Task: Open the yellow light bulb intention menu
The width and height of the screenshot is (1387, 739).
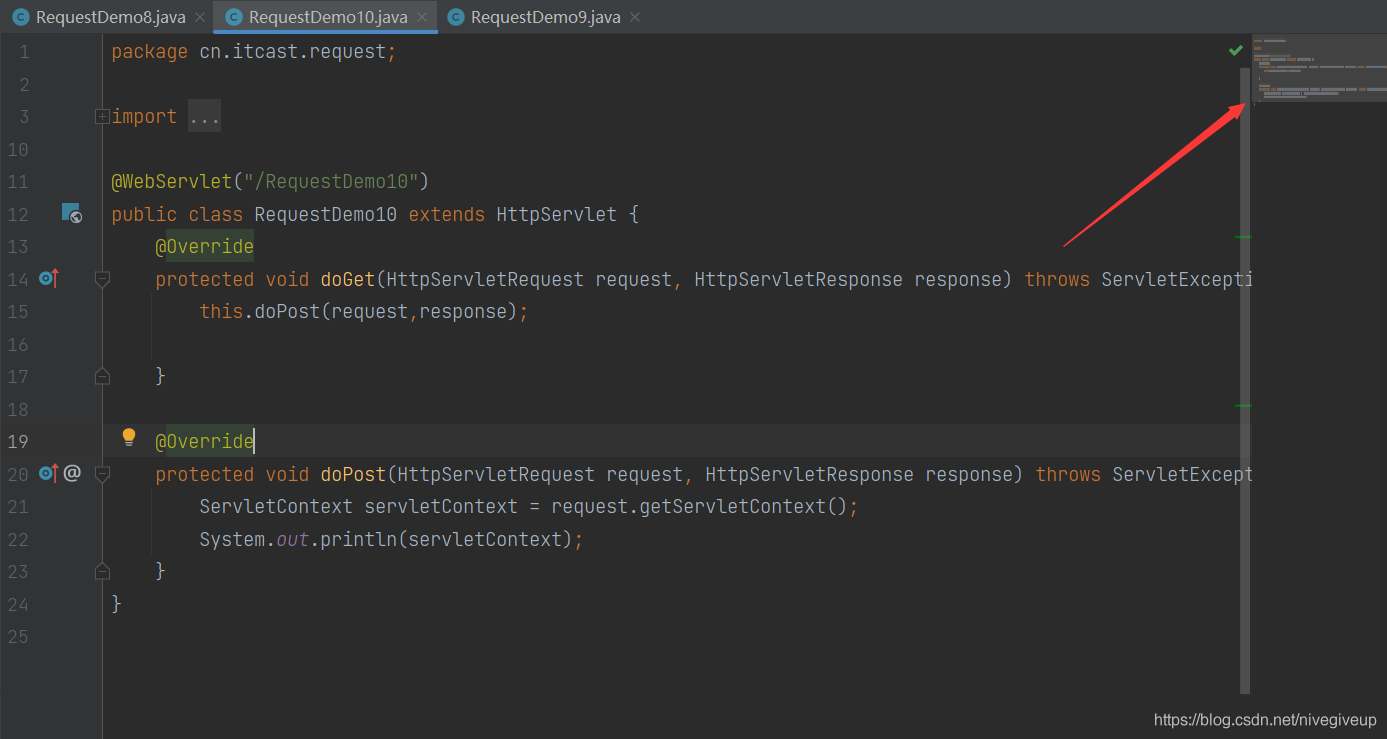Action: [x=129, y=437]
